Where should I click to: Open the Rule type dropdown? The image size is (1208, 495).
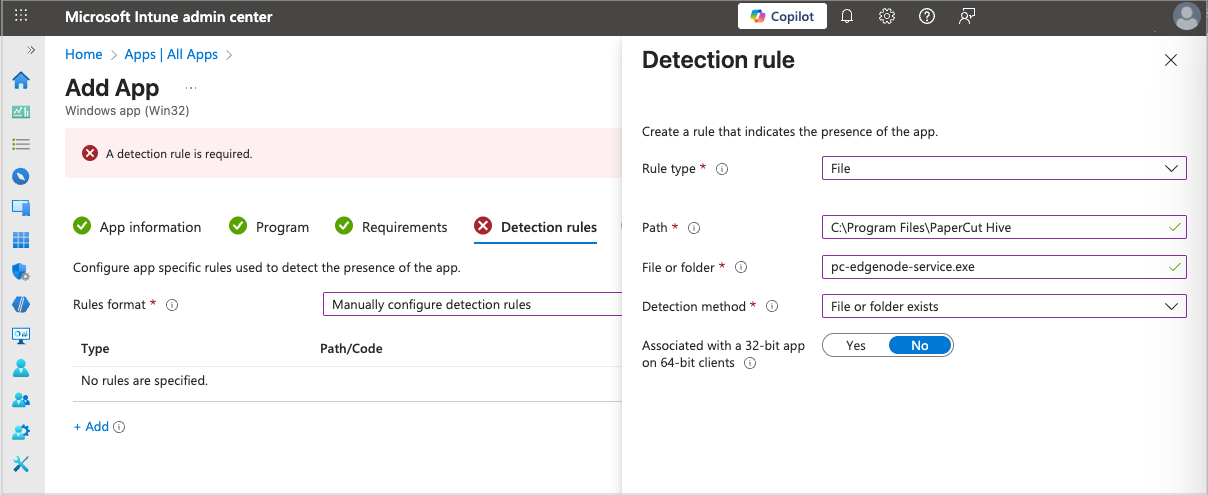pos(1004,169)
